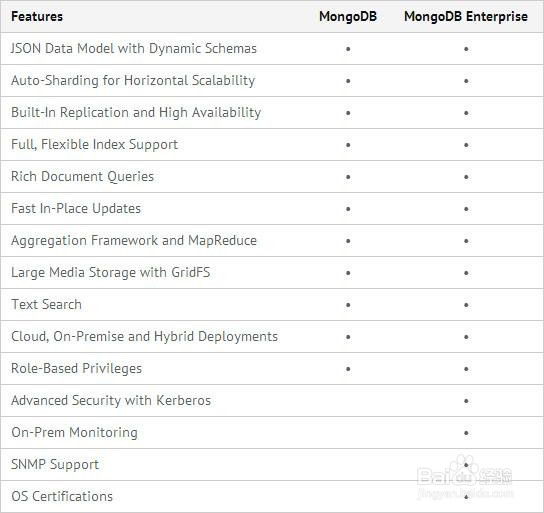Click Full, Flexible Index Support feature

click(x=94, y=145)
